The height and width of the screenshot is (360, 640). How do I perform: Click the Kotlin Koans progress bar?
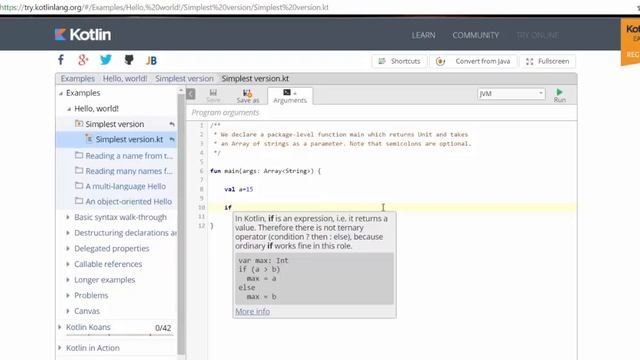(120, 335)
